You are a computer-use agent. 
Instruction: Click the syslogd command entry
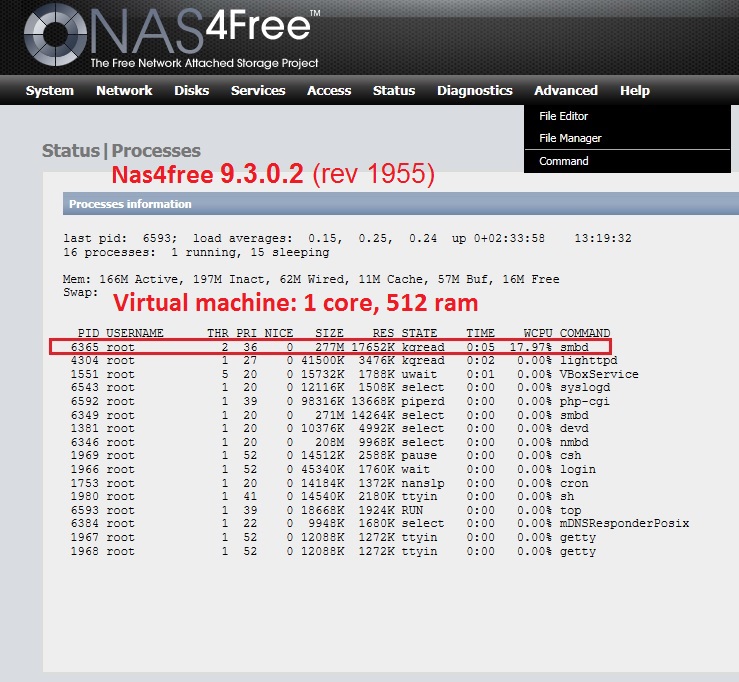(x=585, y=387)
